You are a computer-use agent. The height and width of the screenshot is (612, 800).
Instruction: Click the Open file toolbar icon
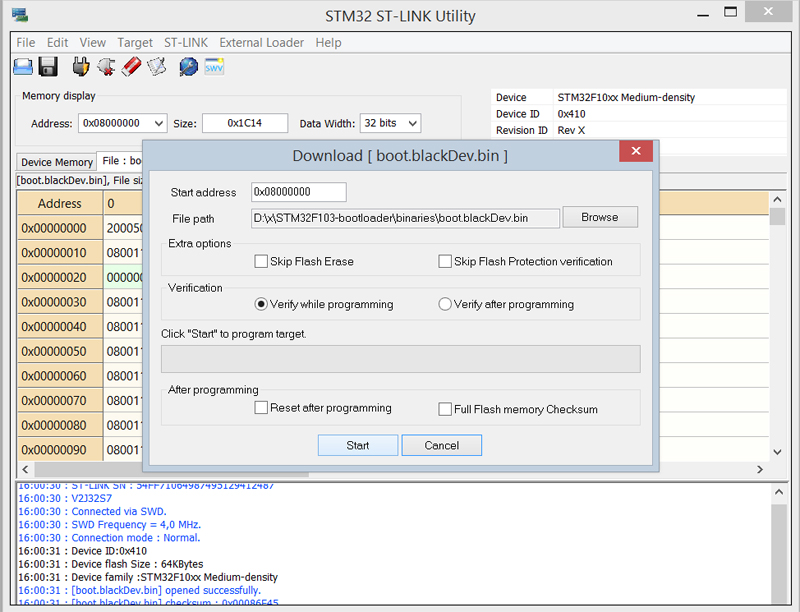pyautogui.click(x=23, y=67)
